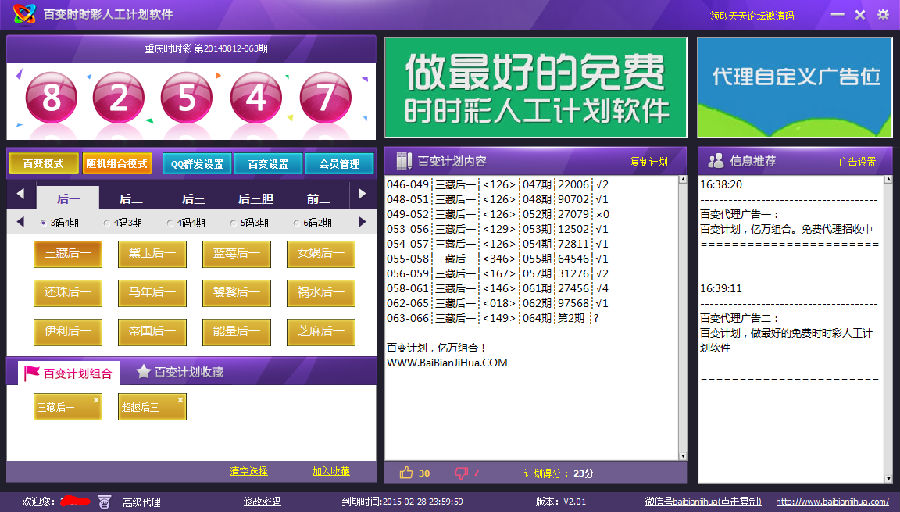Click the 复制计划 link

(x=649, y=162)
